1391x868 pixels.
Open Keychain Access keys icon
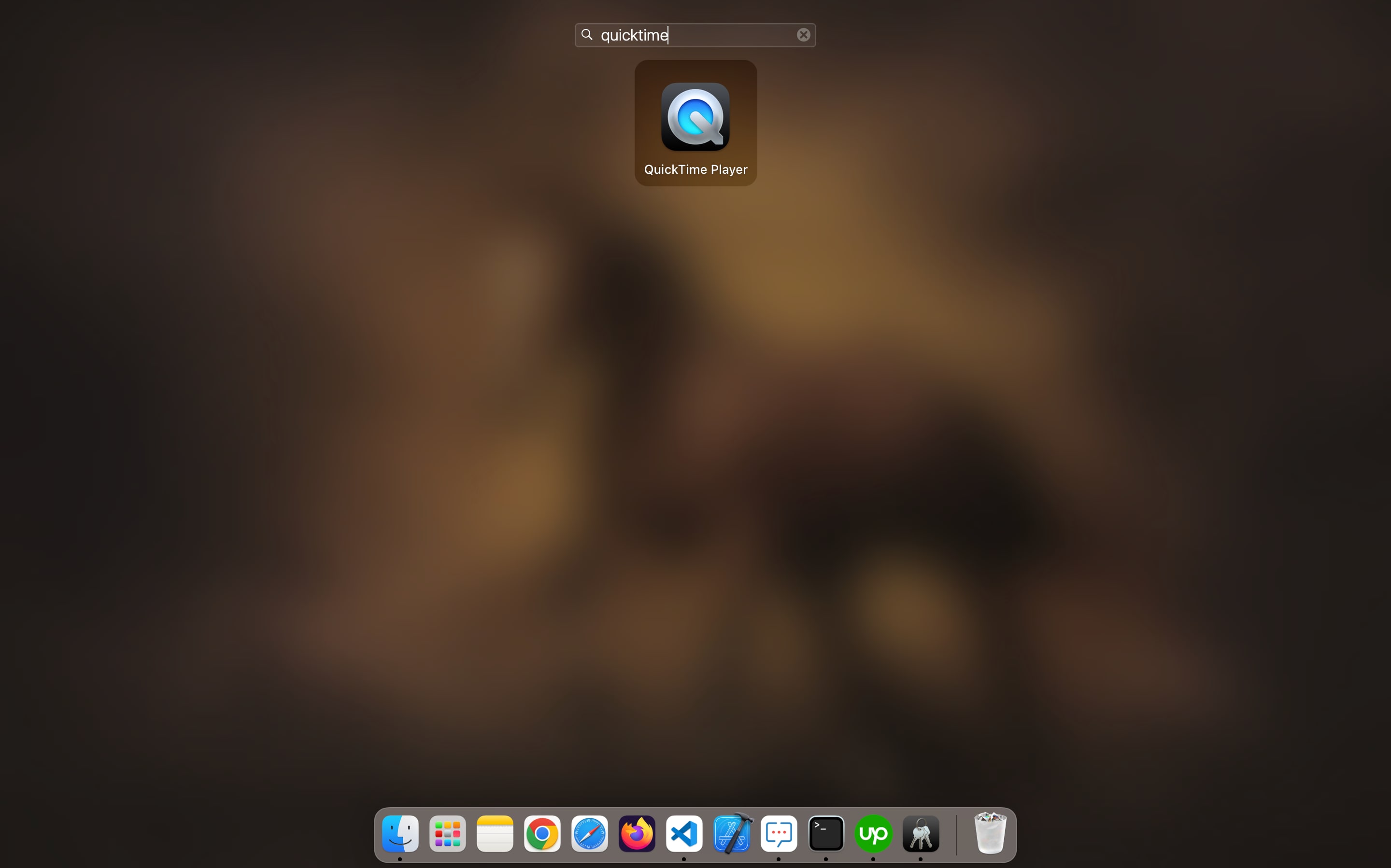(x=921, y=833)
